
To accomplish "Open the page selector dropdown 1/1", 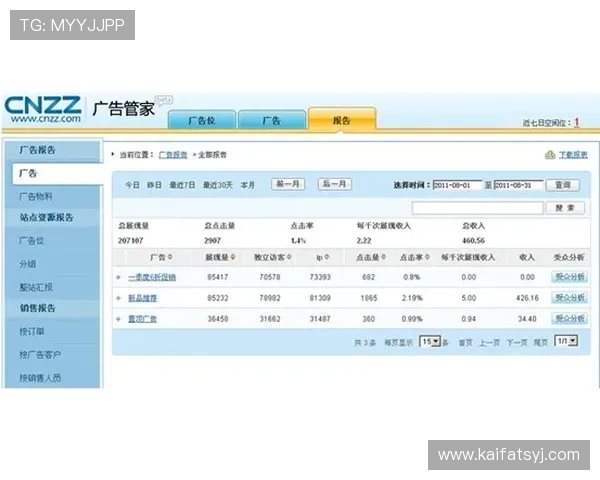I will [566, 341].
